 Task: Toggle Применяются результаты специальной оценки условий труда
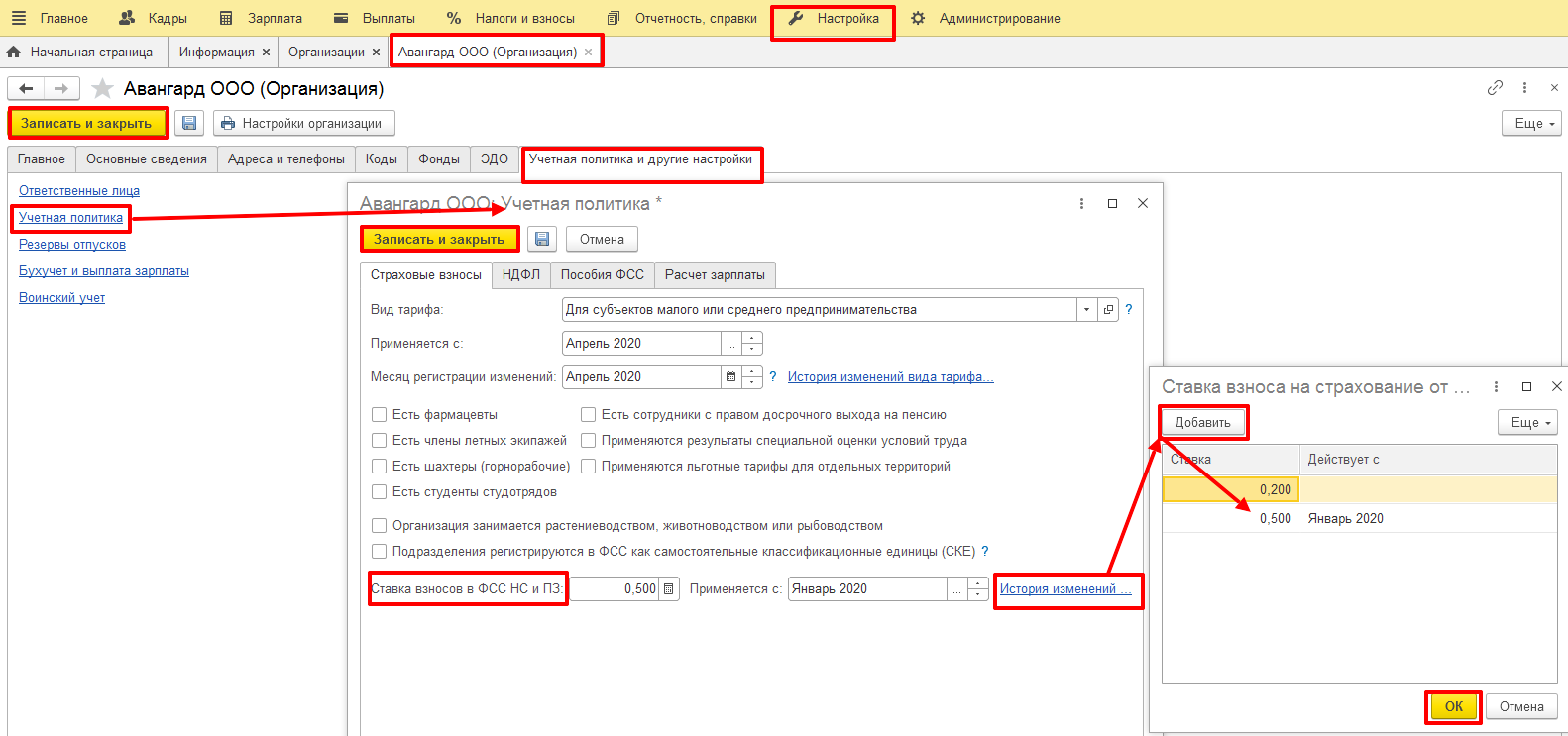coord(588,441)
